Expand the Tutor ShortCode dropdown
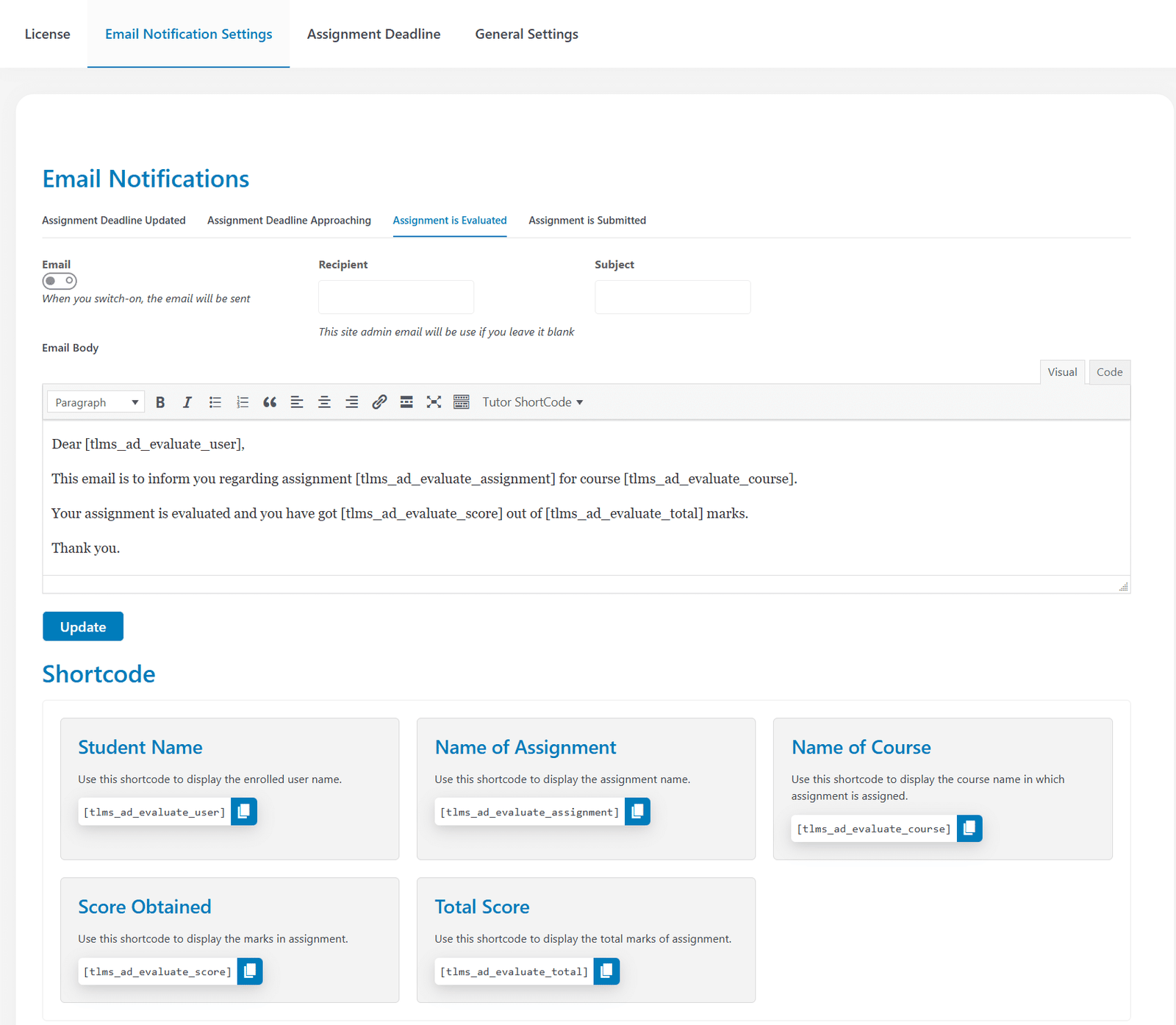Viewport: 1176px width, 1025px height. click(533, 402)
